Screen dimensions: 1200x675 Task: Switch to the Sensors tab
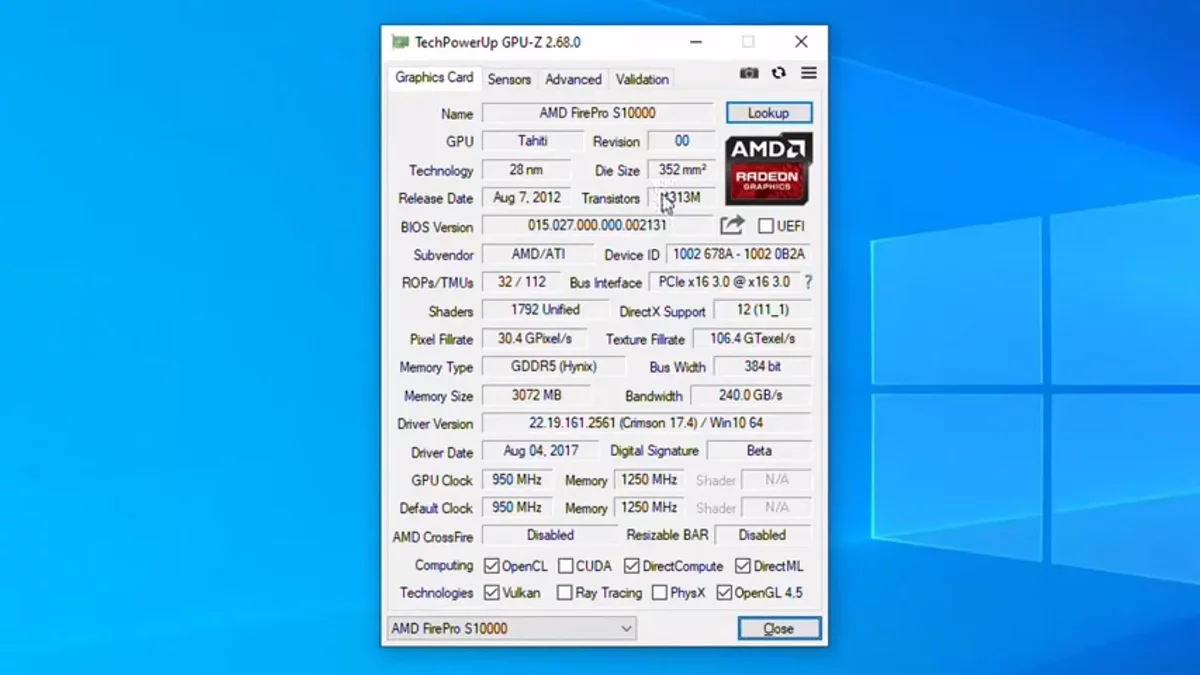coord(509,79)
